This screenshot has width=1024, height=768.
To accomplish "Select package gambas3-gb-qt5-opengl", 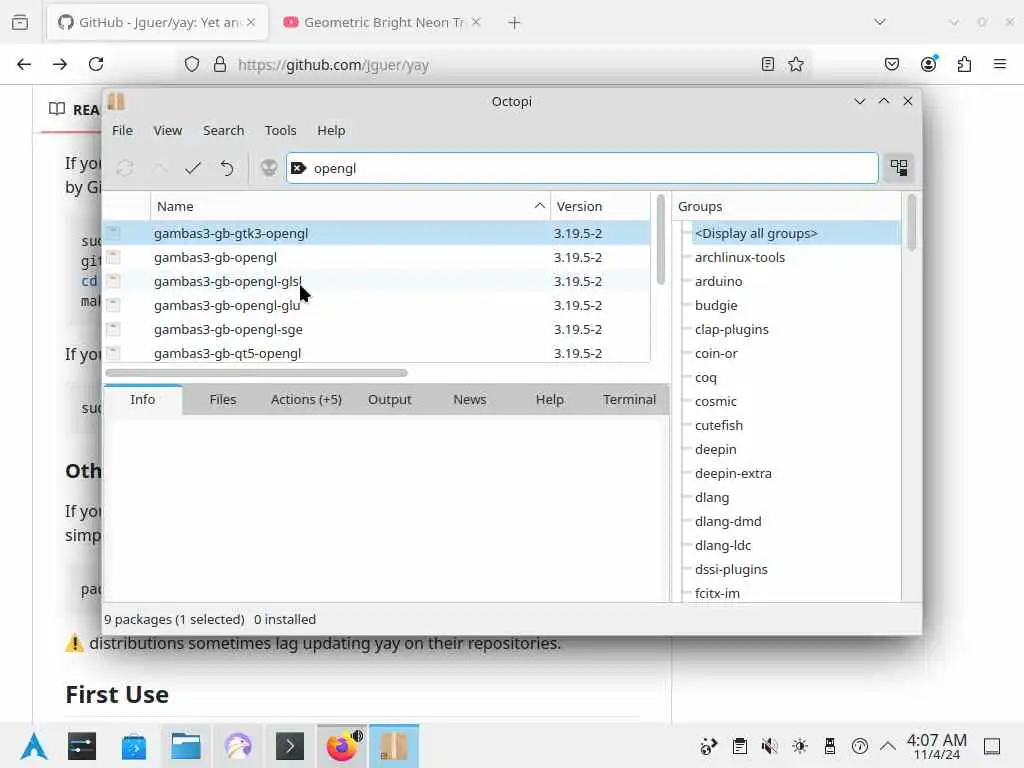I will (x=377, y=353).
